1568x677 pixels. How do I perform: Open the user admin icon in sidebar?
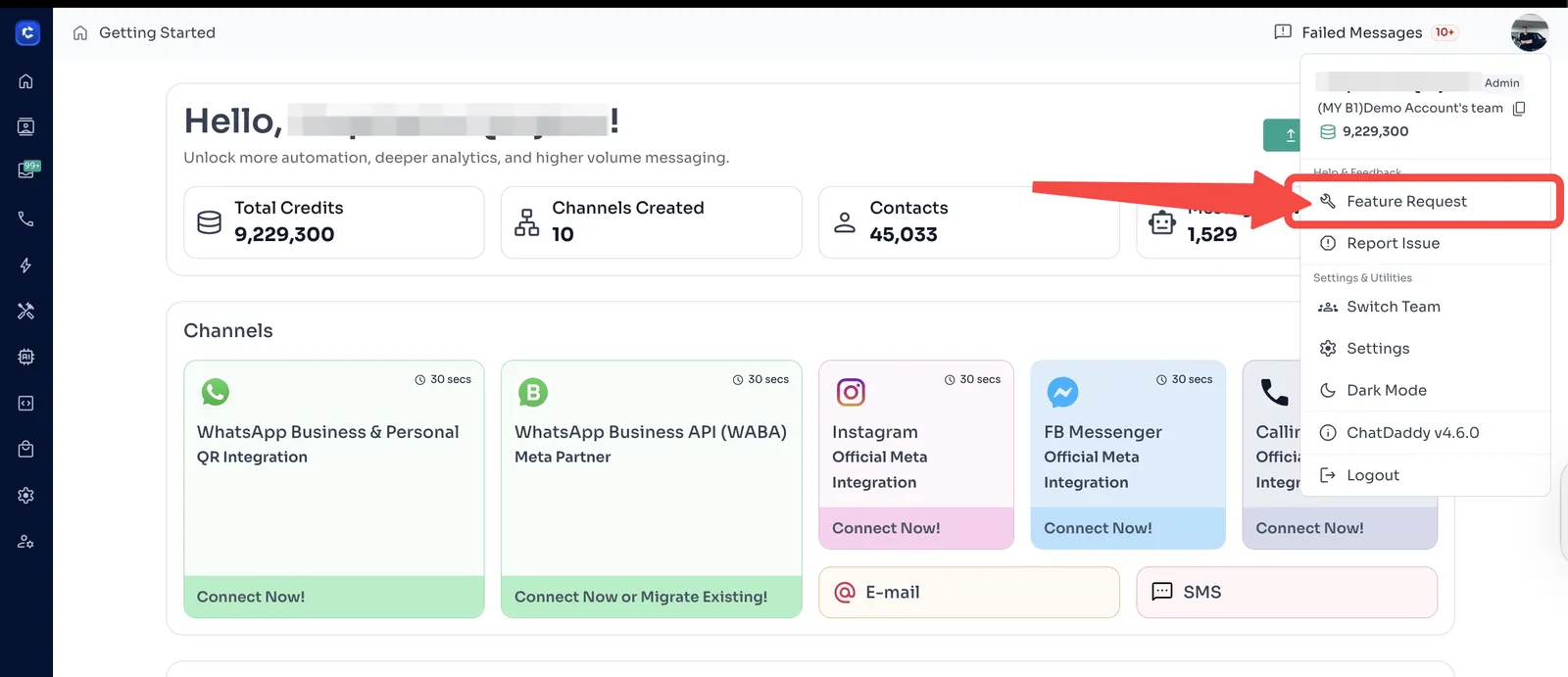[x=26, y=542]
